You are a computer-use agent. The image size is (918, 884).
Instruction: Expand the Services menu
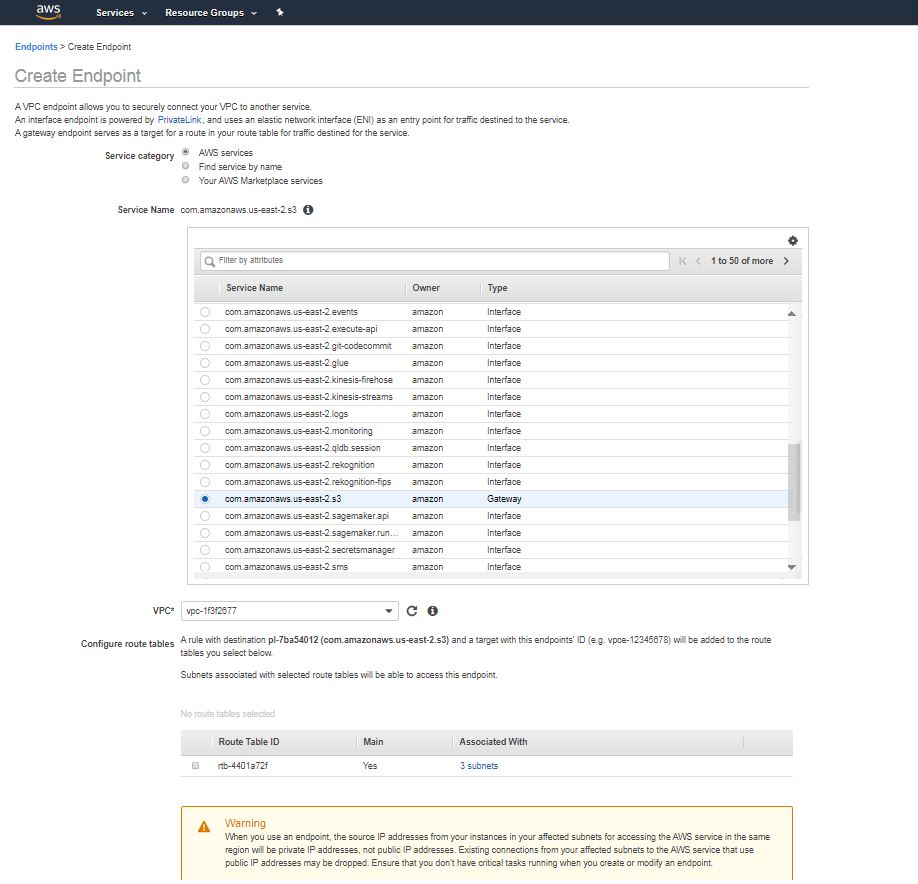tap(120, 13)
